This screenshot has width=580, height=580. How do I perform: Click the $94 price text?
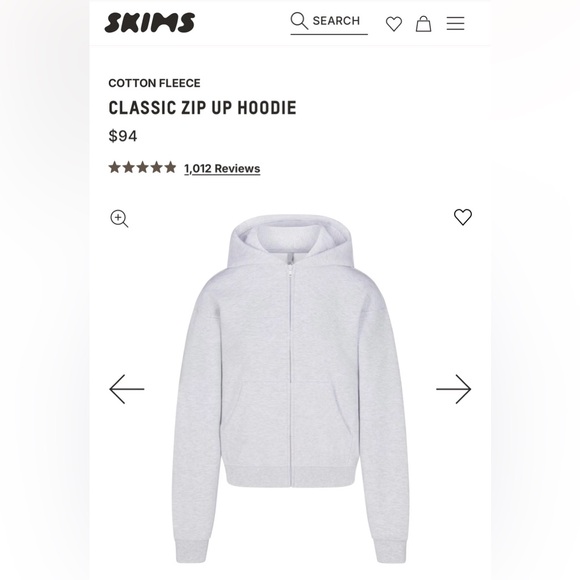(x=123, y=136)
